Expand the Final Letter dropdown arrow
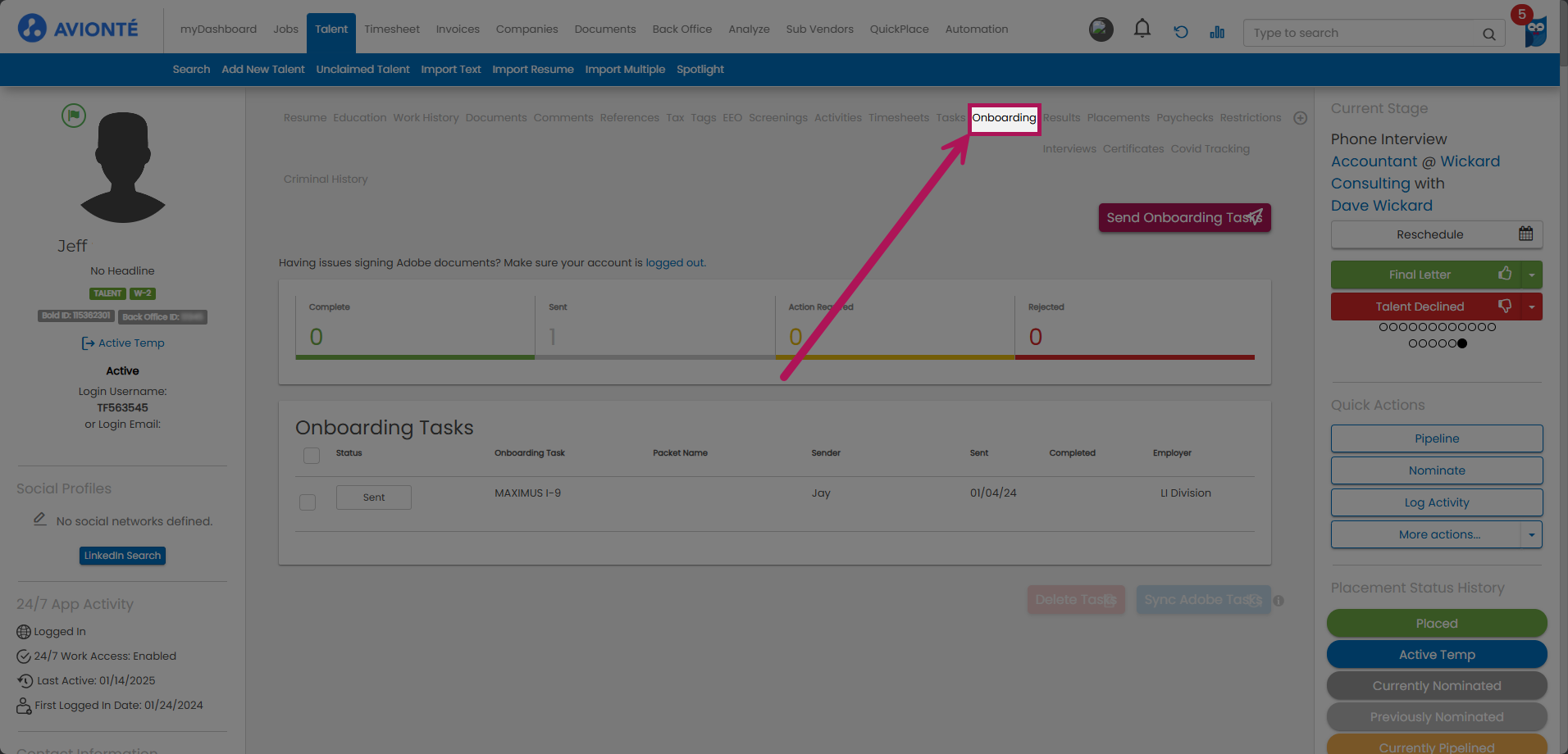Screen dimensions: 1568x754 tap(1531, 275)
